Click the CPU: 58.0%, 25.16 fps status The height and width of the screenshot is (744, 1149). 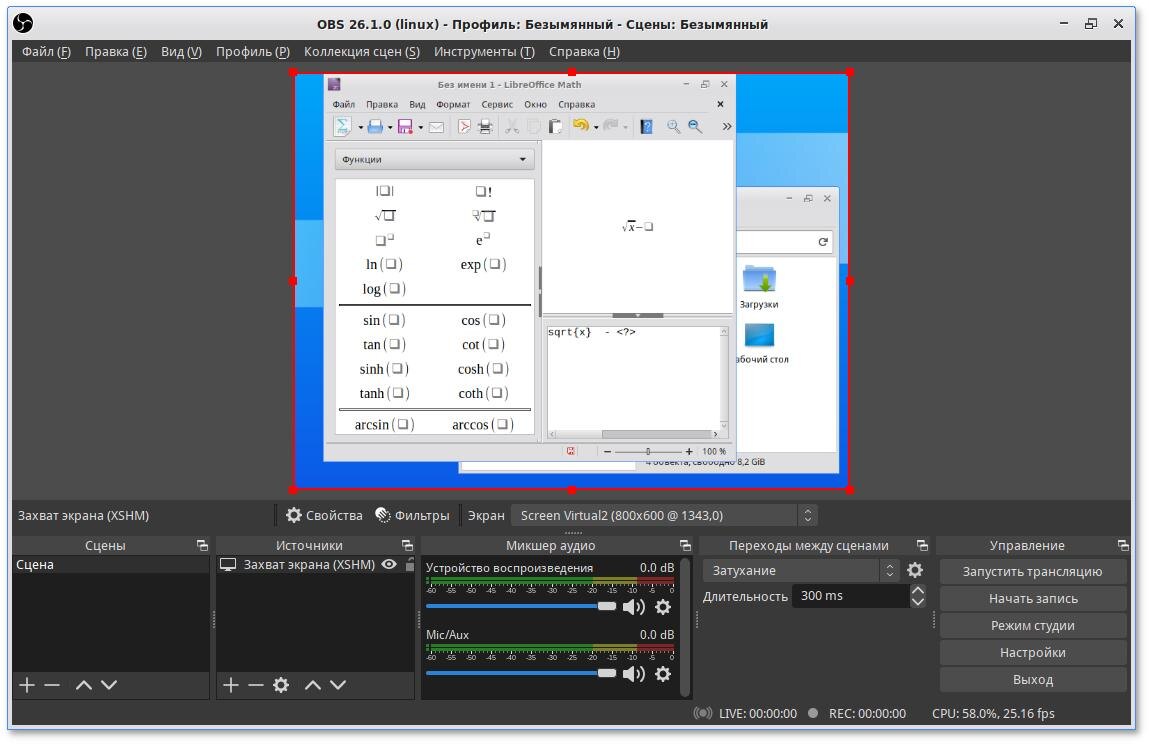(993, 713)
